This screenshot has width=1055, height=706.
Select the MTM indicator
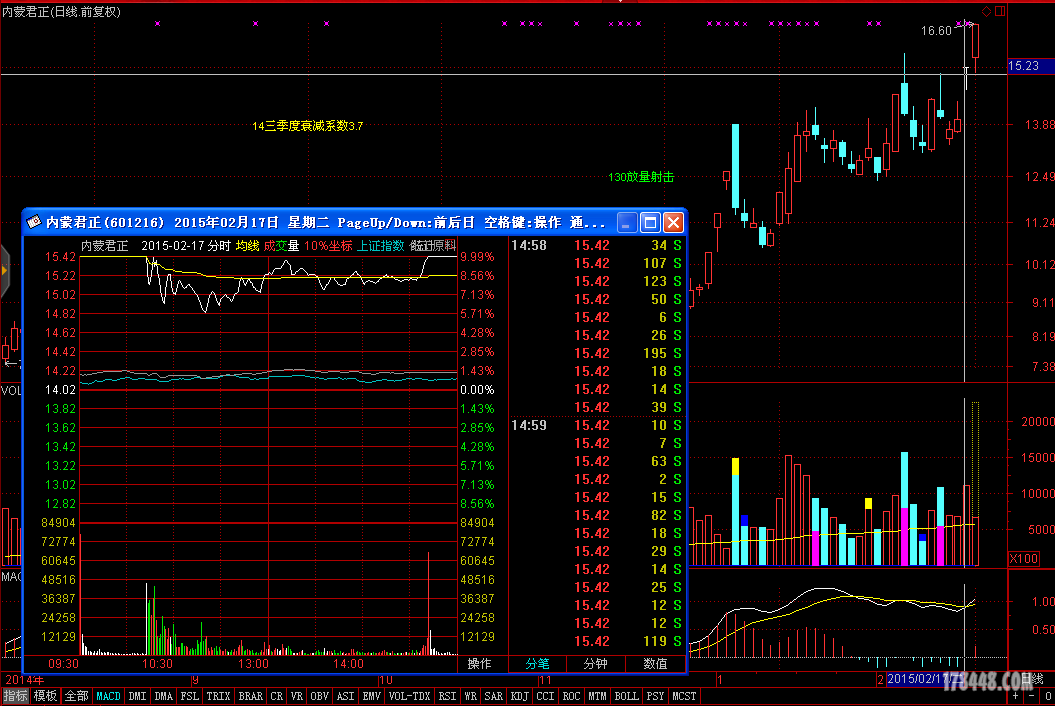[x=597, y=697]
